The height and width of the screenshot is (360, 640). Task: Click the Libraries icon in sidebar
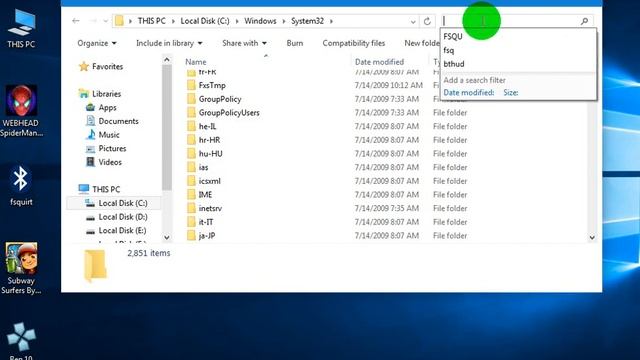tap(84, 94)
